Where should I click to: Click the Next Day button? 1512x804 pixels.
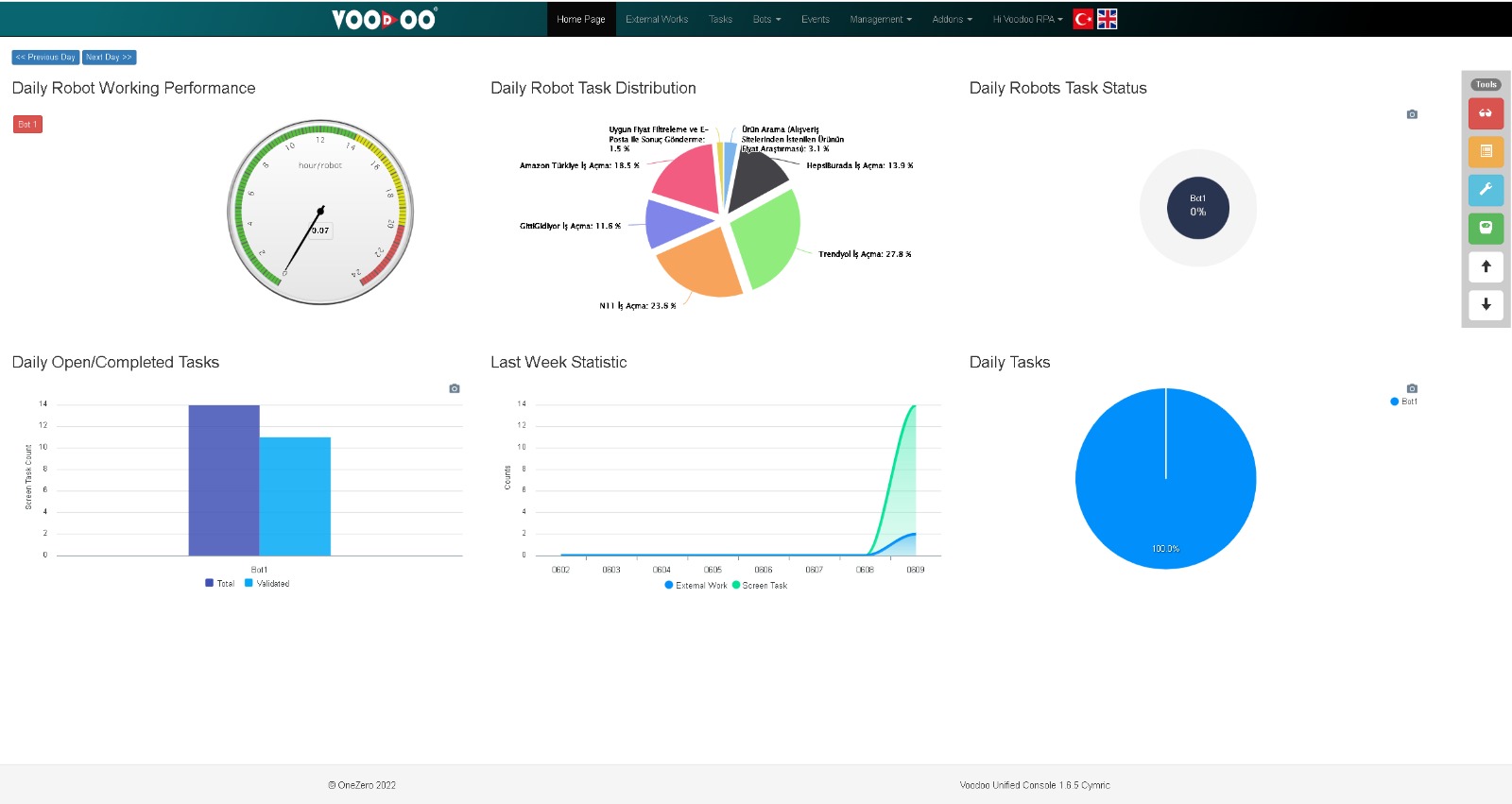click(x=110, y=57)
